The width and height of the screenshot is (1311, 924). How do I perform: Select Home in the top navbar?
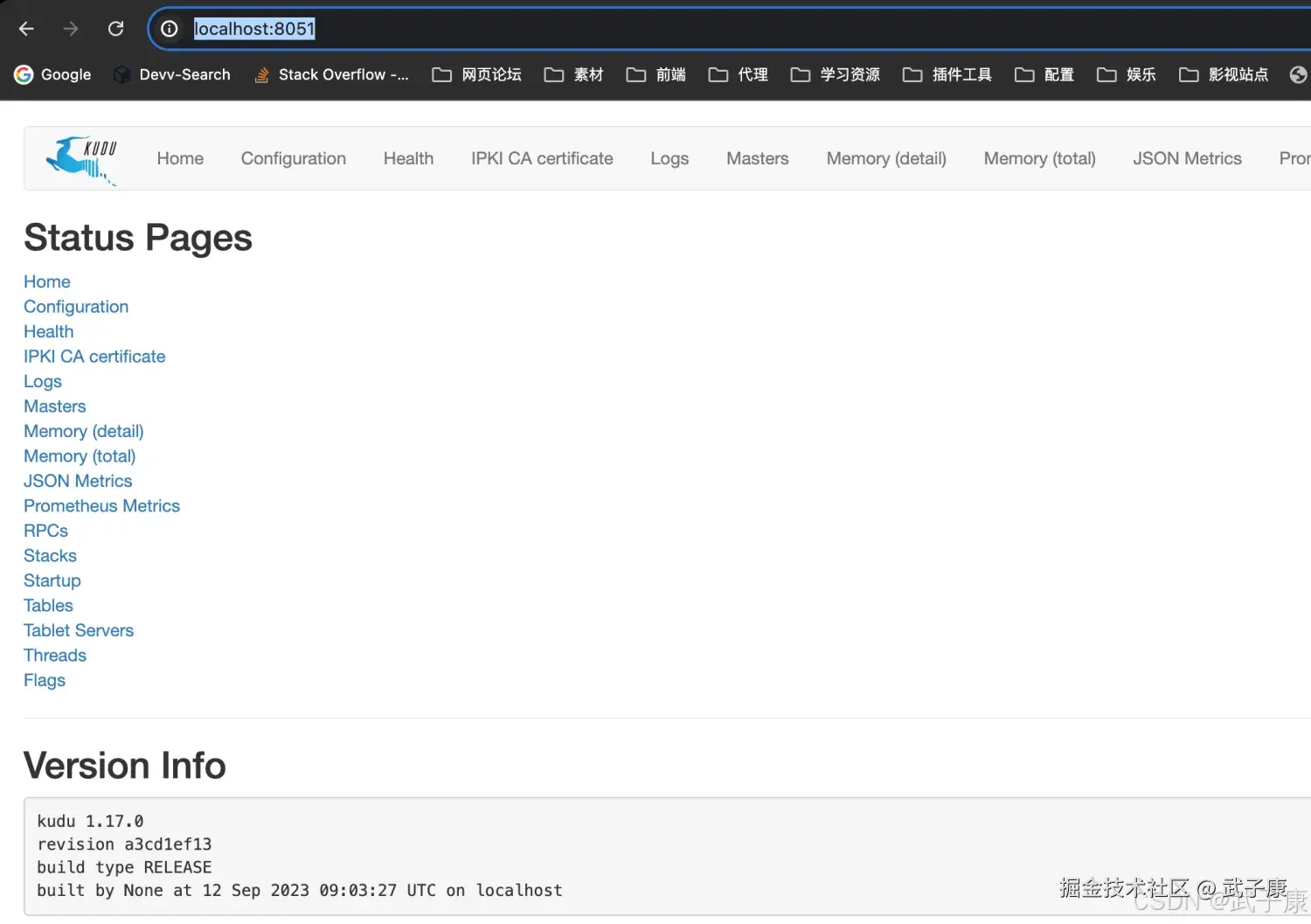coord(180,158)
